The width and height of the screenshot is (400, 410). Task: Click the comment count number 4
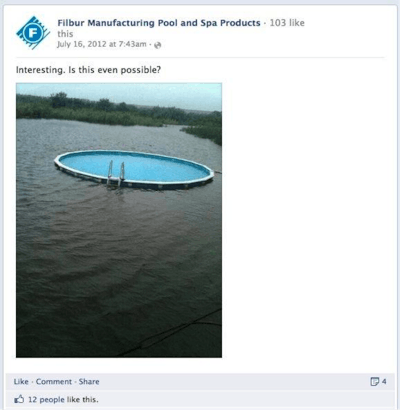point(384,381)
